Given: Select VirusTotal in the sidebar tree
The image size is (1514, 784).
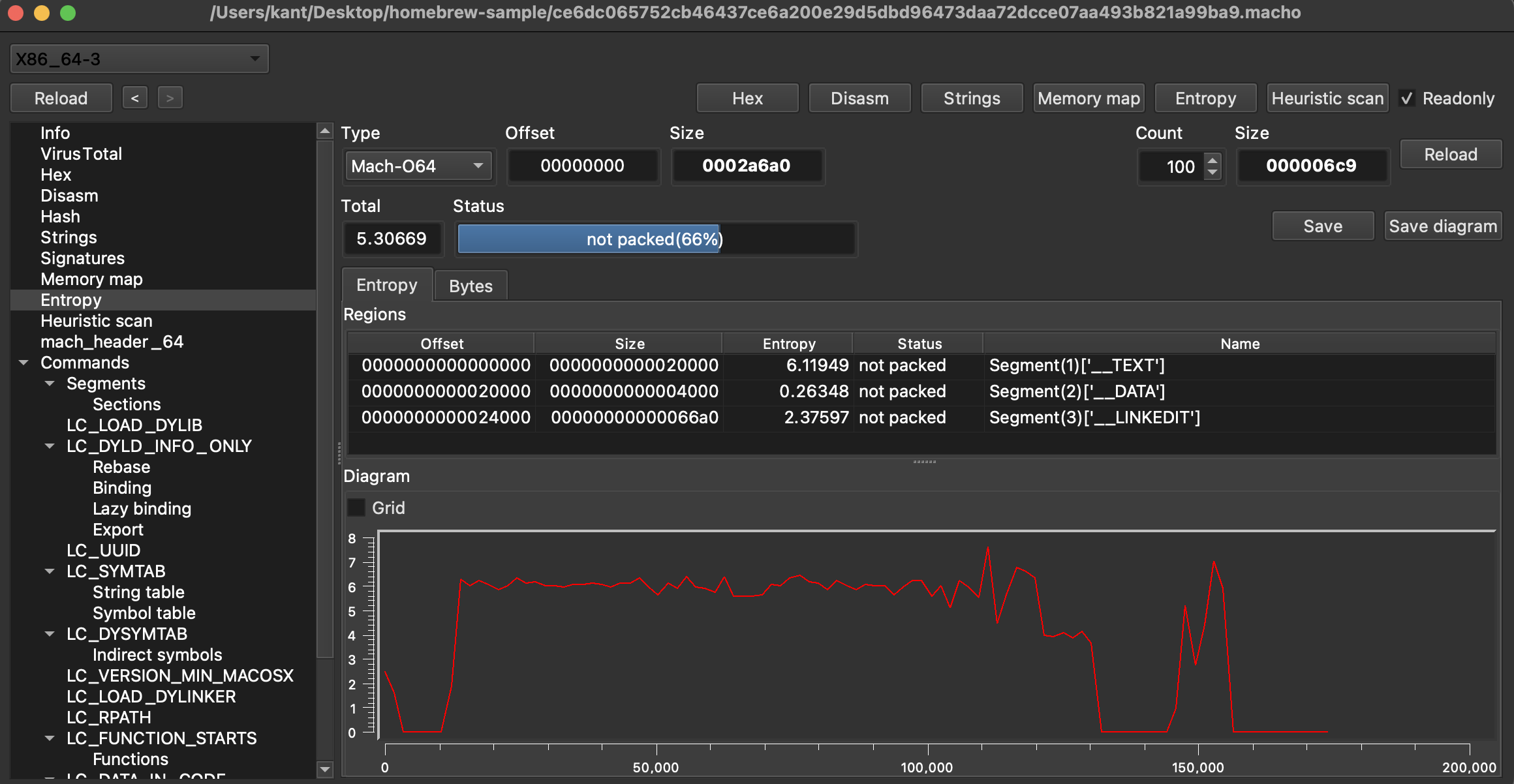Looking at the screenshot, I should [82, 154].
